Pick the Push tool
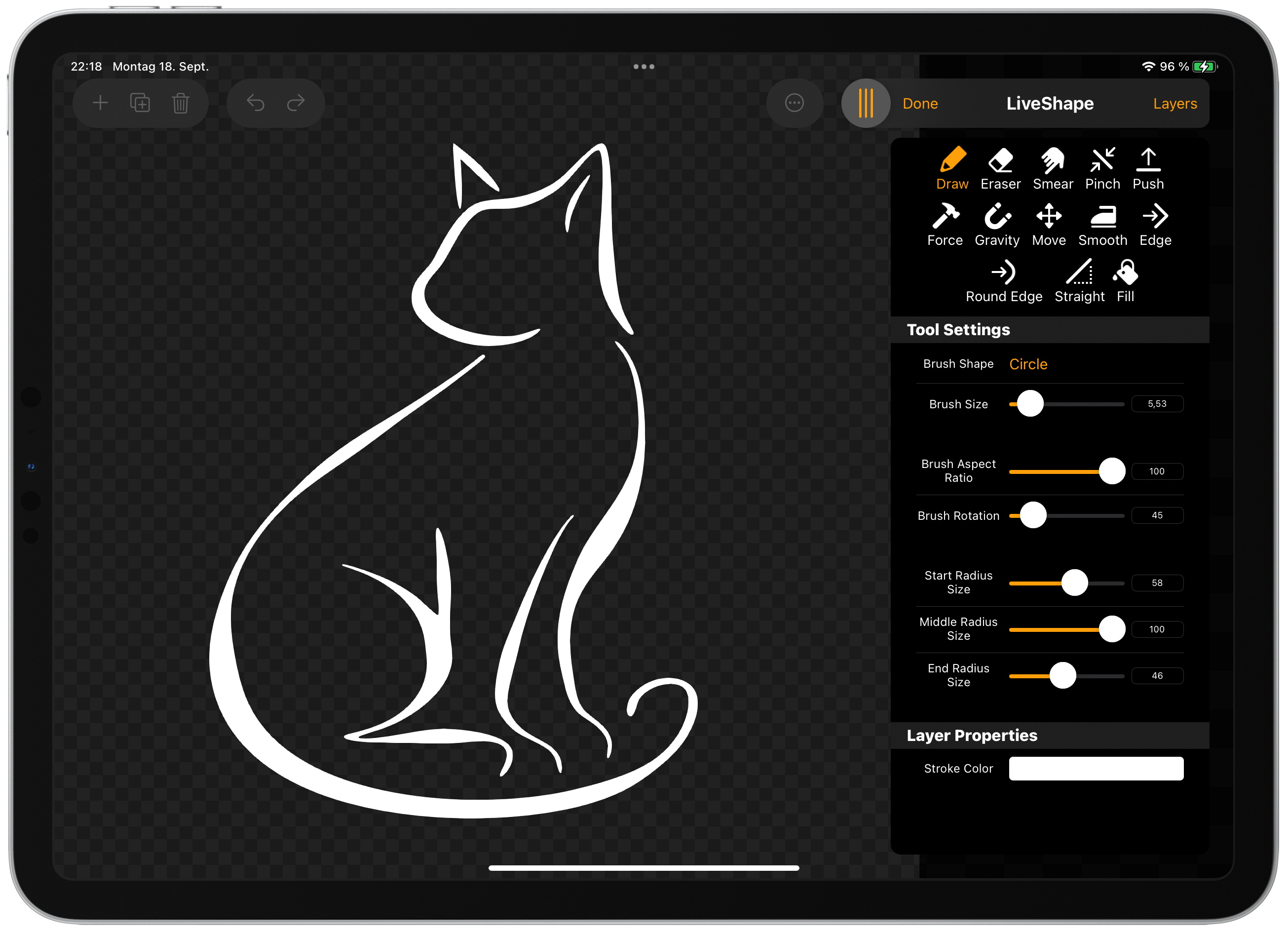1288x933 pixels. pyautogui.click(x=1148, y=168)
